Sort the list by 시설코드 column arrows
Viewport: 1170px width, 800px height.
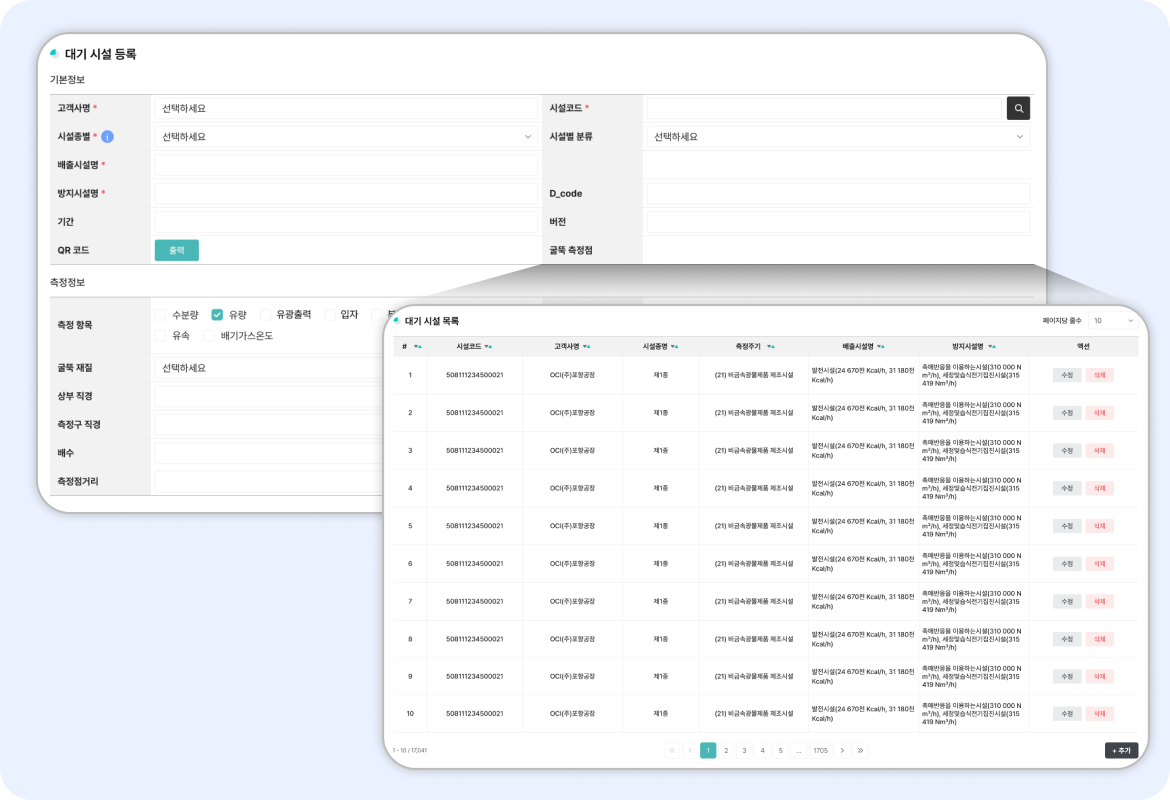tap(488, 346)
